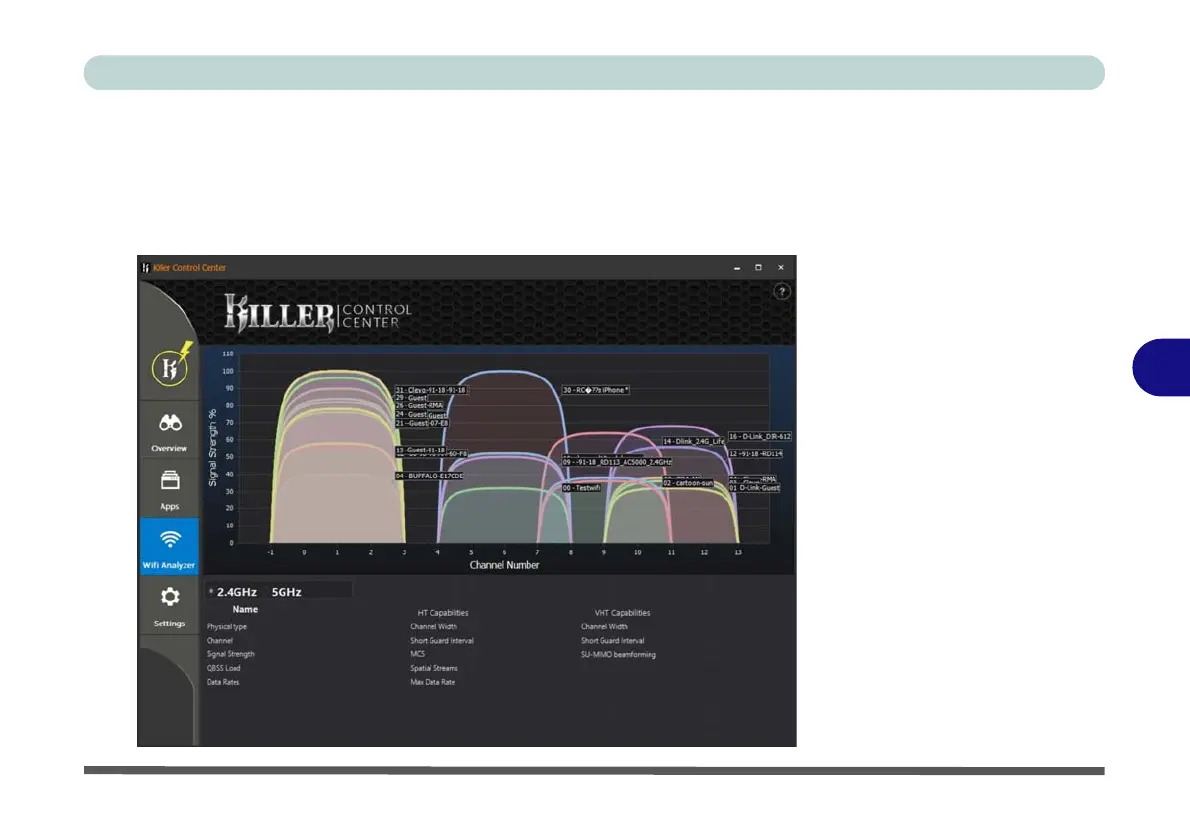Click 'Signal Strength' label in details panel
Image resolution: width=1190 pixels, height=838 pixels.
click(x=231, y=654)
